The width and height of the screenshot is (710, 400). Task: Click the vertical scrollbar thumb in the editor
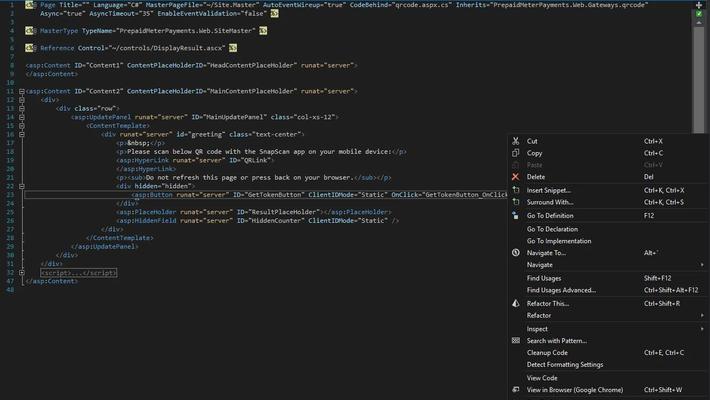coord(699,81)
